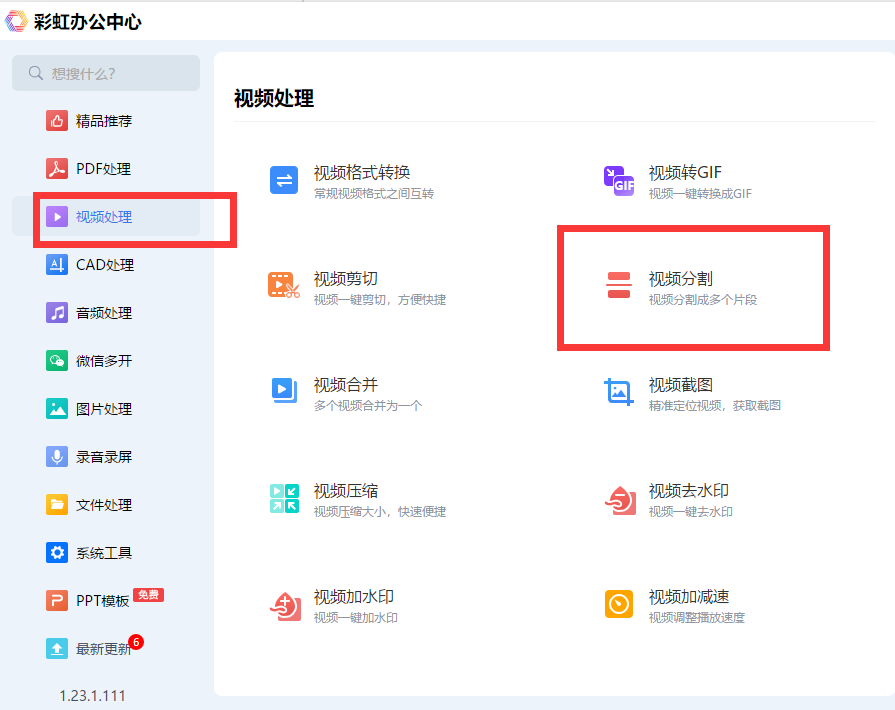
Task: Click description 视频一键转换成GIF
Action: click(700, 193)
